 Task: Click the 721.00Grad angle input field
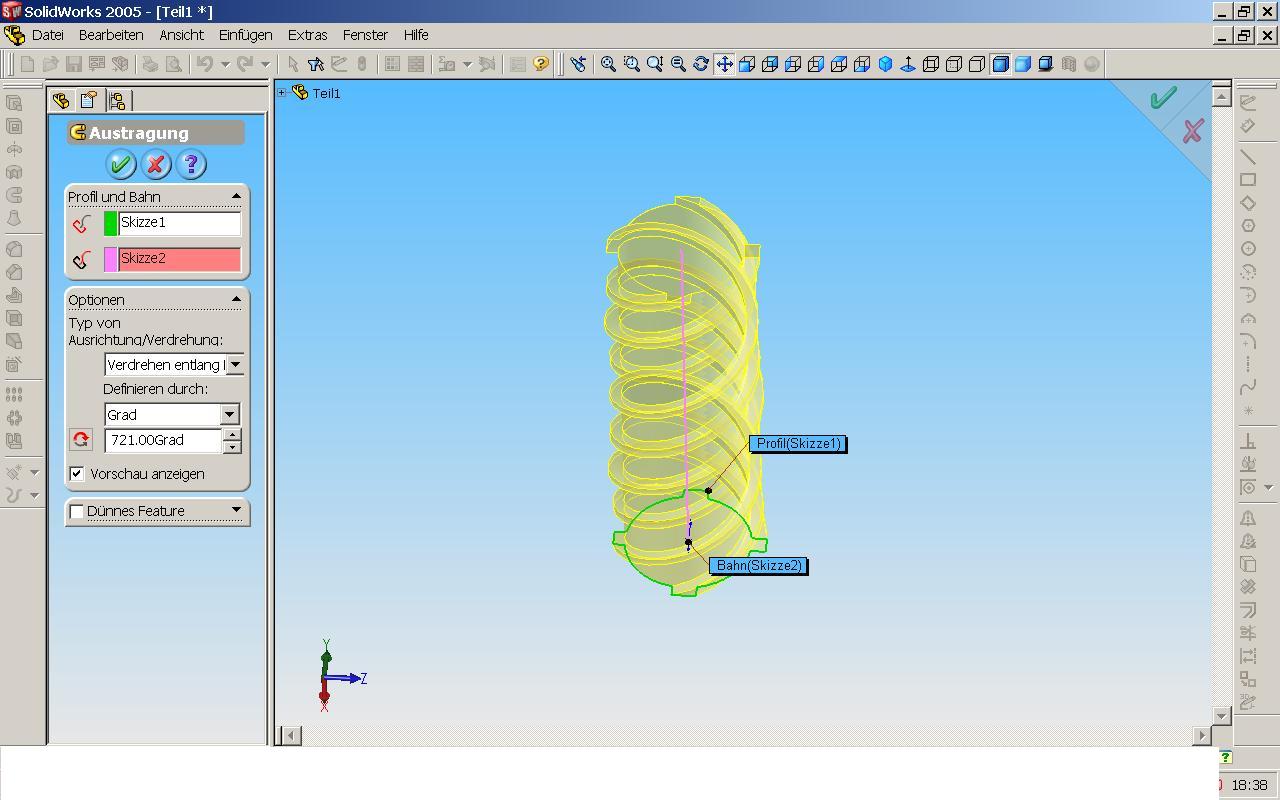pos(162,440)
